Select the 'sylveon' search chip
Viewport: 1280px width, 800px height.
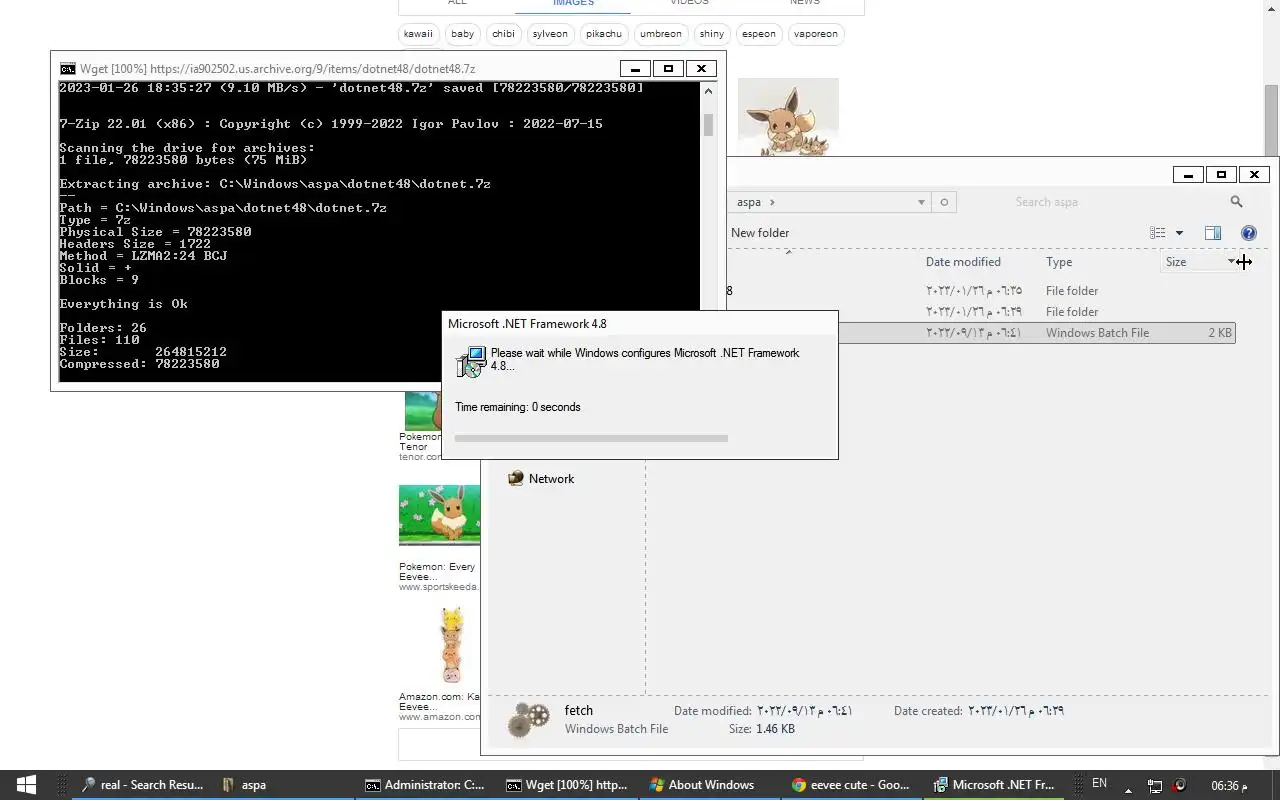(550, 34)
